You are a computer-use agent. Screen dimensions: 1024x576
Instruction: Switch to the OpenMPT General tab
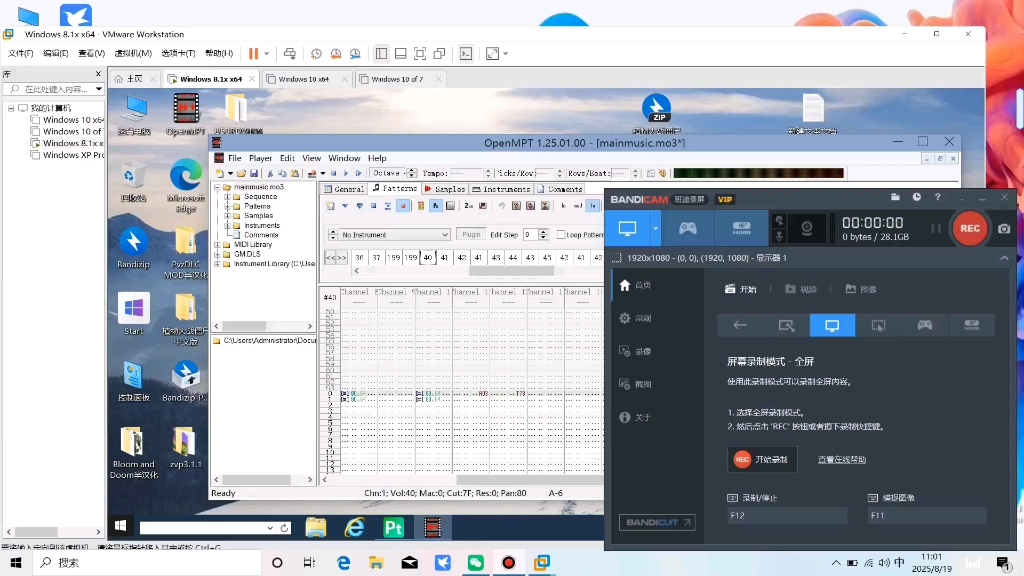pos(344,189)
